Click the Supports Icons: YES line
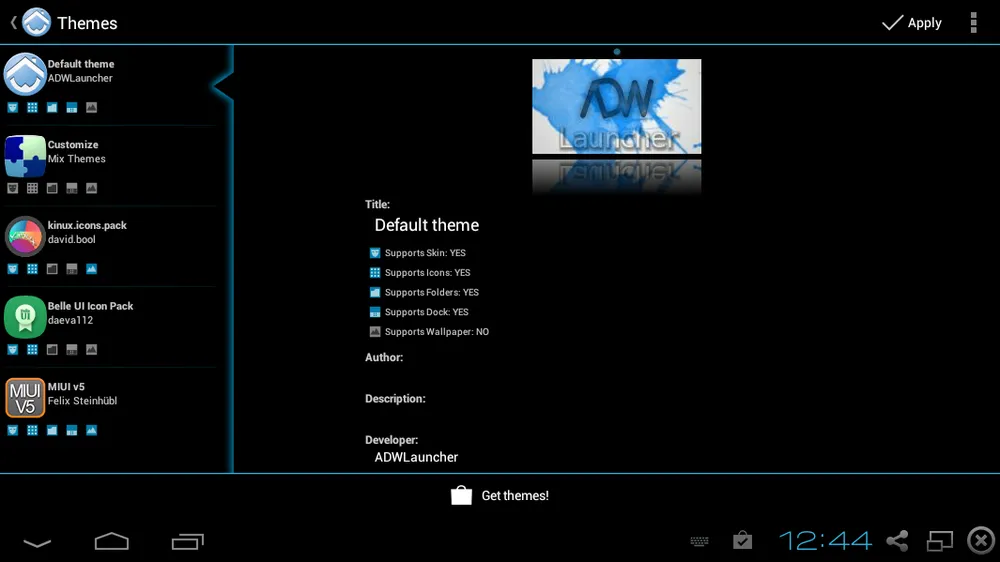The image size is (1000, 562). [420, 272]
